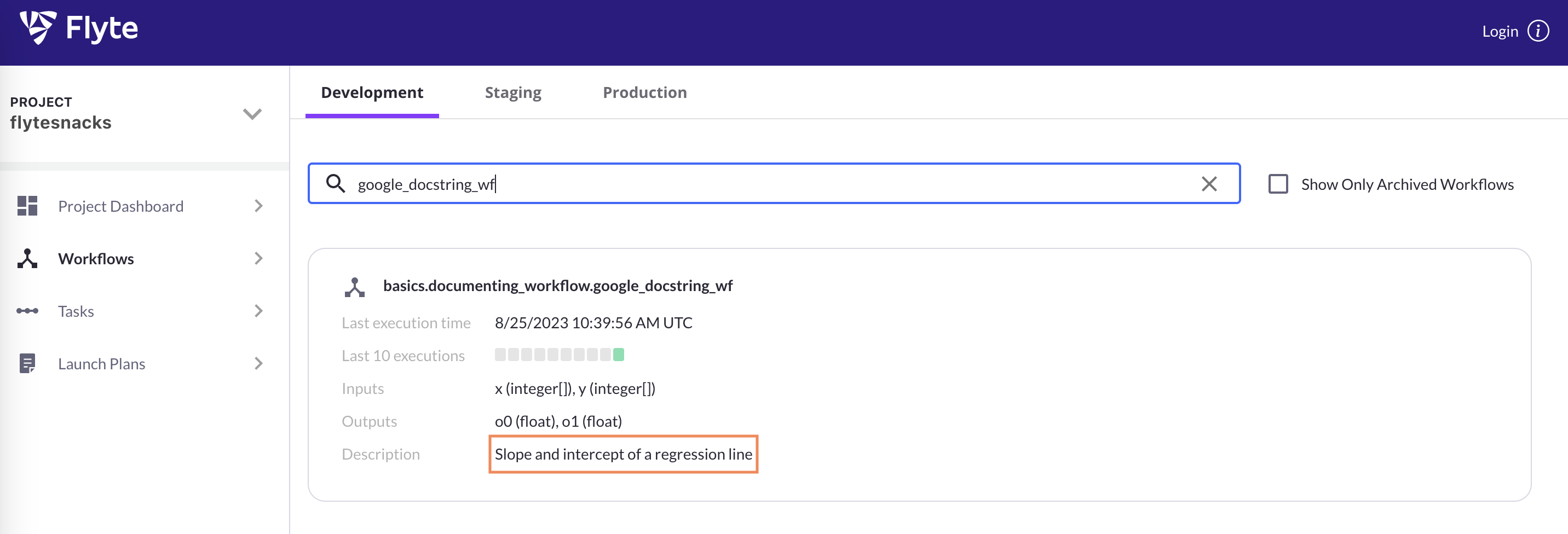The height and width of the screenshot is (534, 1568).
Task: Switch to the Staging tab
Action: pos(512,92)
